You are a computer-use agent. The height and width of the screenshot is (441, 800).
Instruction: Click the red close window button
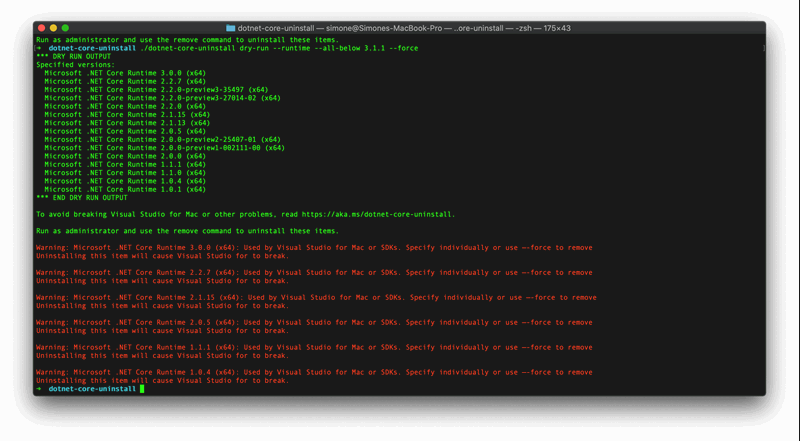coord(42,28)
